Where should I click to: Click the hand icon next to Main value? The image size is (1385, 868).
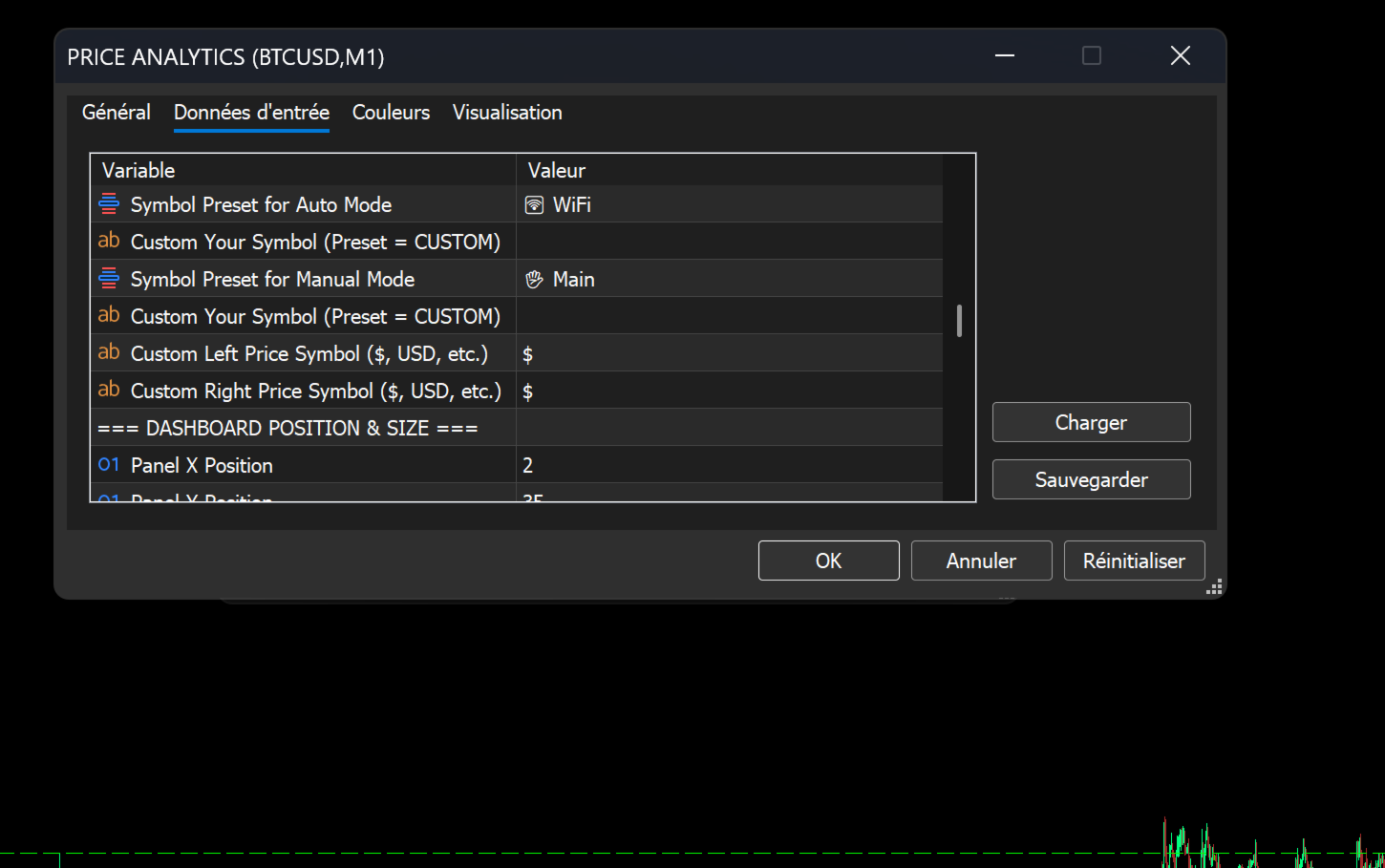[x=534, y=279]
